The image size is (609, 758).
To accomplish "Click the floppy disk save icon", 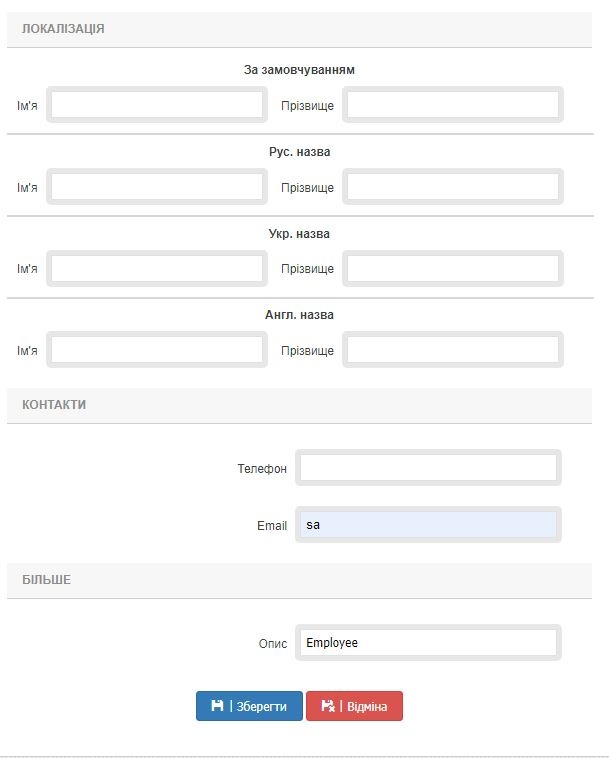I will (x=217, y=706).
